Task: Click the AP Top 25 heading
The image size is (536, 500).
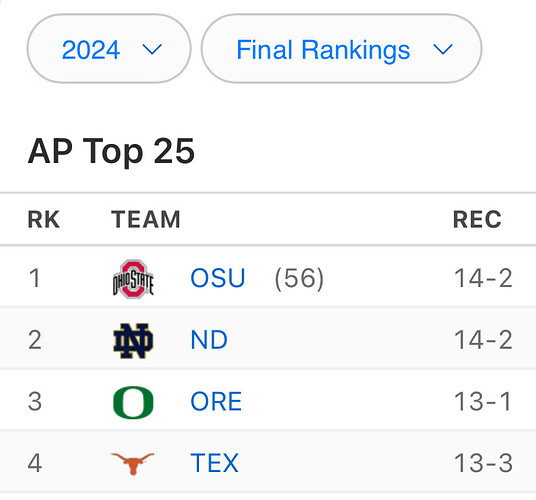Action: point(111,151)
